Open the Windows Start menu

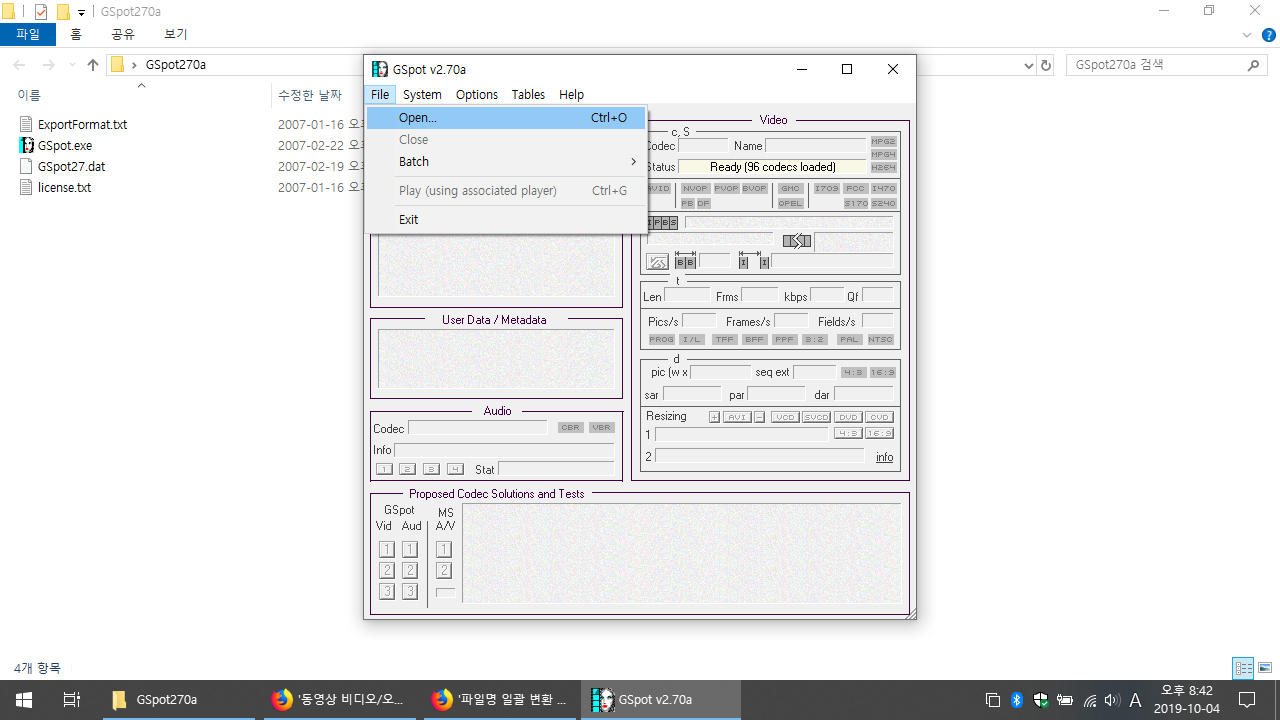point(24,700)
